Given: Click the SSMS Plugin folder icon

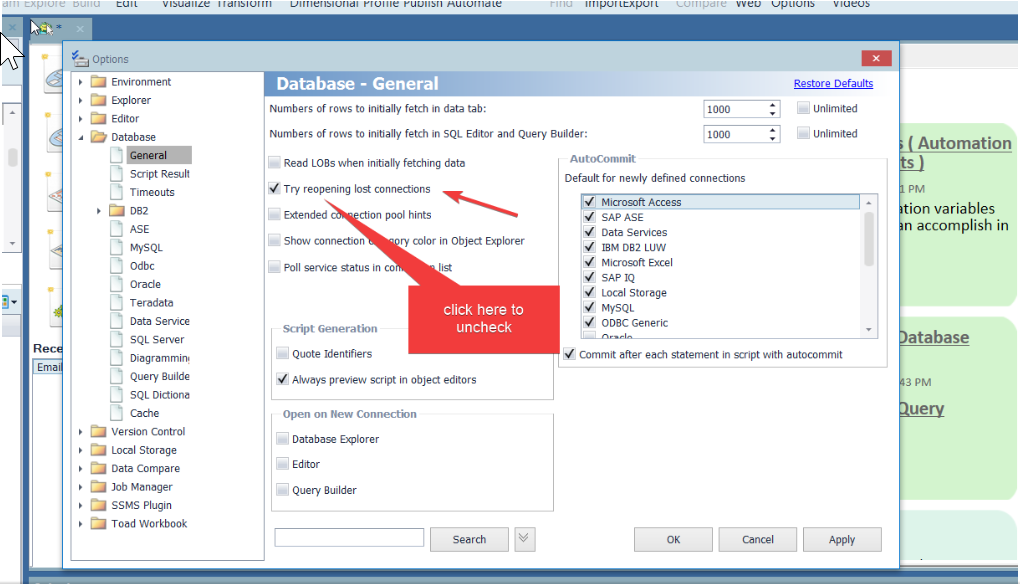Looking at the screenshot, I should click(98, 505).
